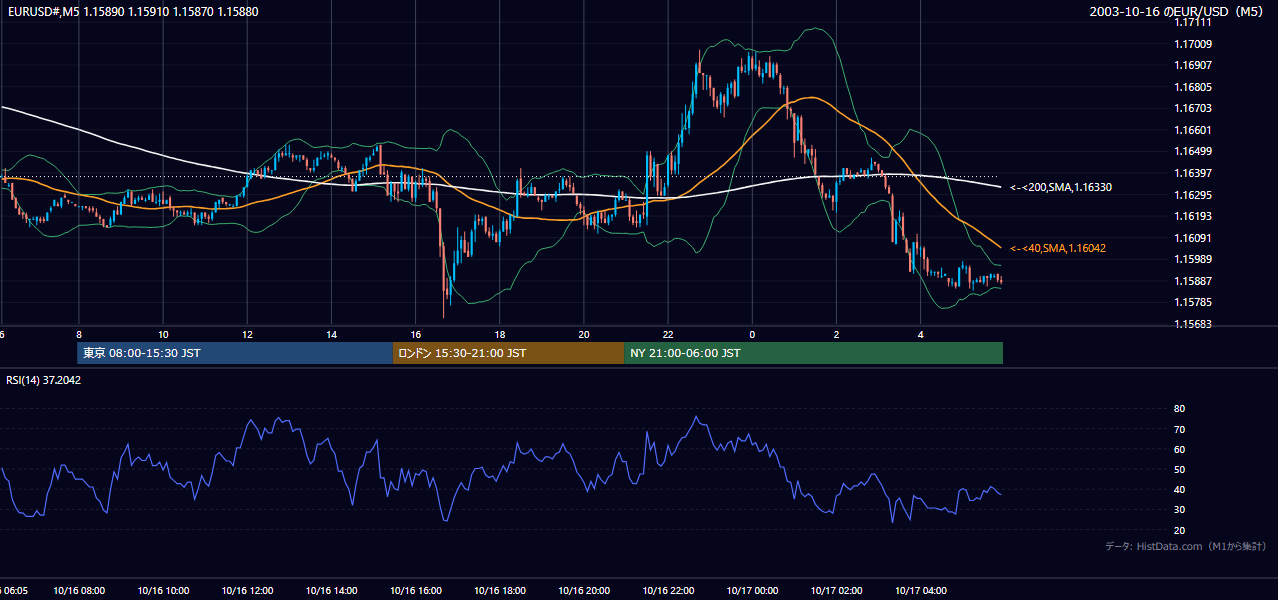Click RSI scale value 60
Screen dimensions: 1278x600
tap(1180, 449)
